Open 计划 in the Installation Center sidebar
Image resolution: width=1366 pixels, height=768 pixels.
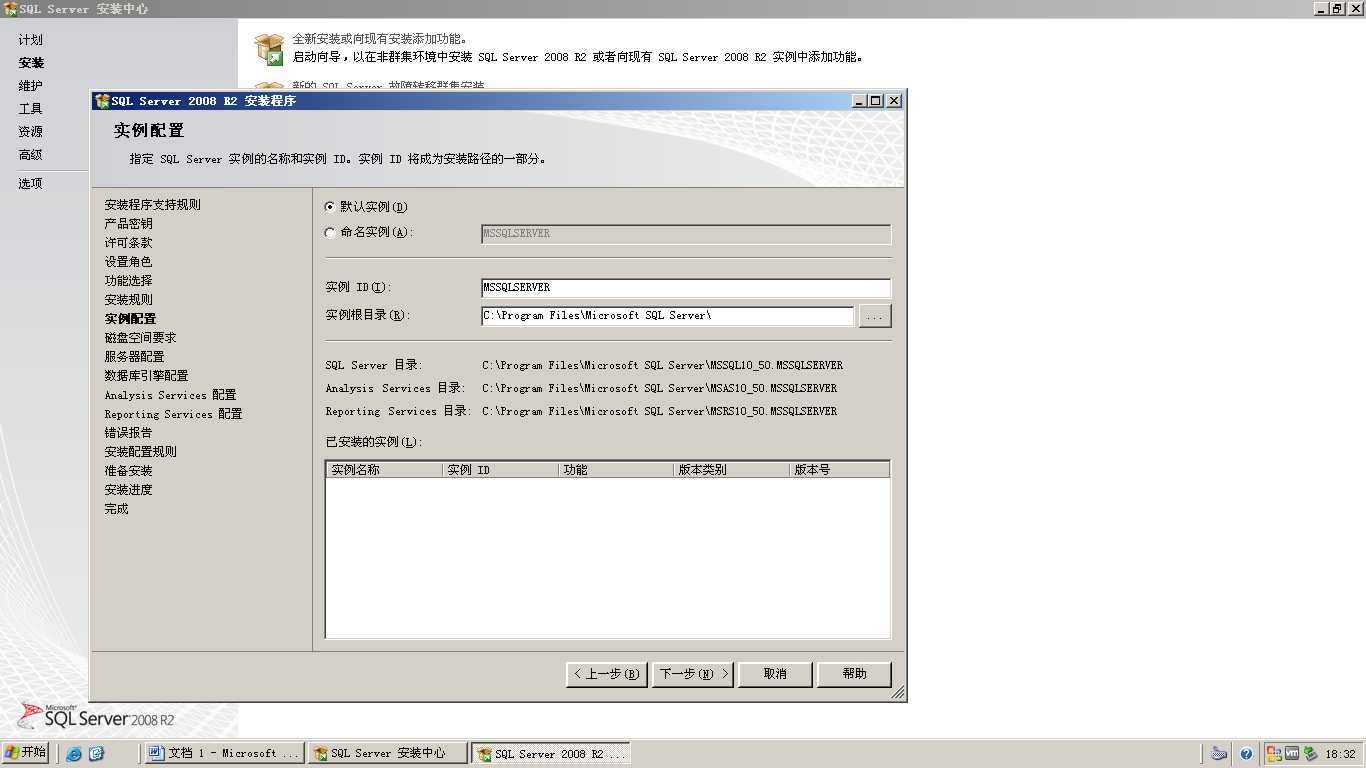[x=31, y=40]
